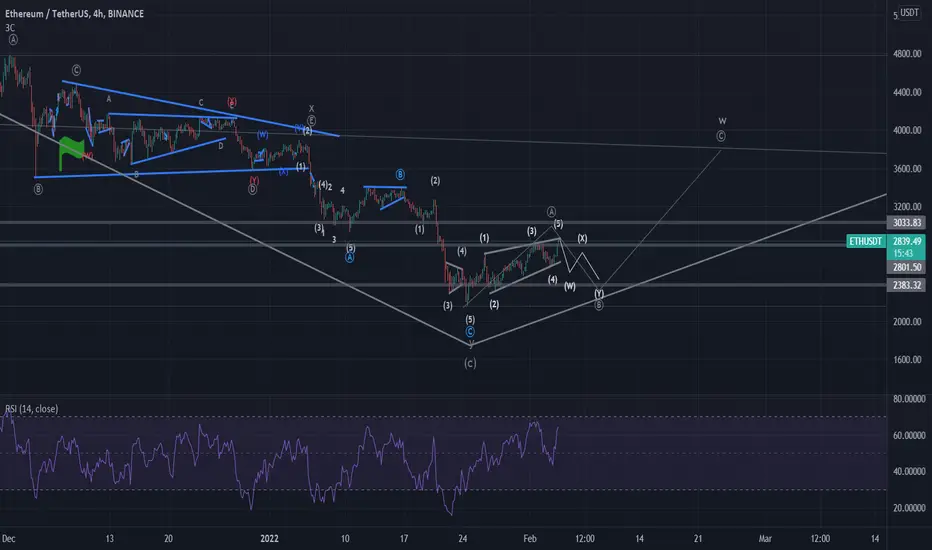Click the 2022 label on time axis
Screen dimensions: 932x550
(269, 539)
